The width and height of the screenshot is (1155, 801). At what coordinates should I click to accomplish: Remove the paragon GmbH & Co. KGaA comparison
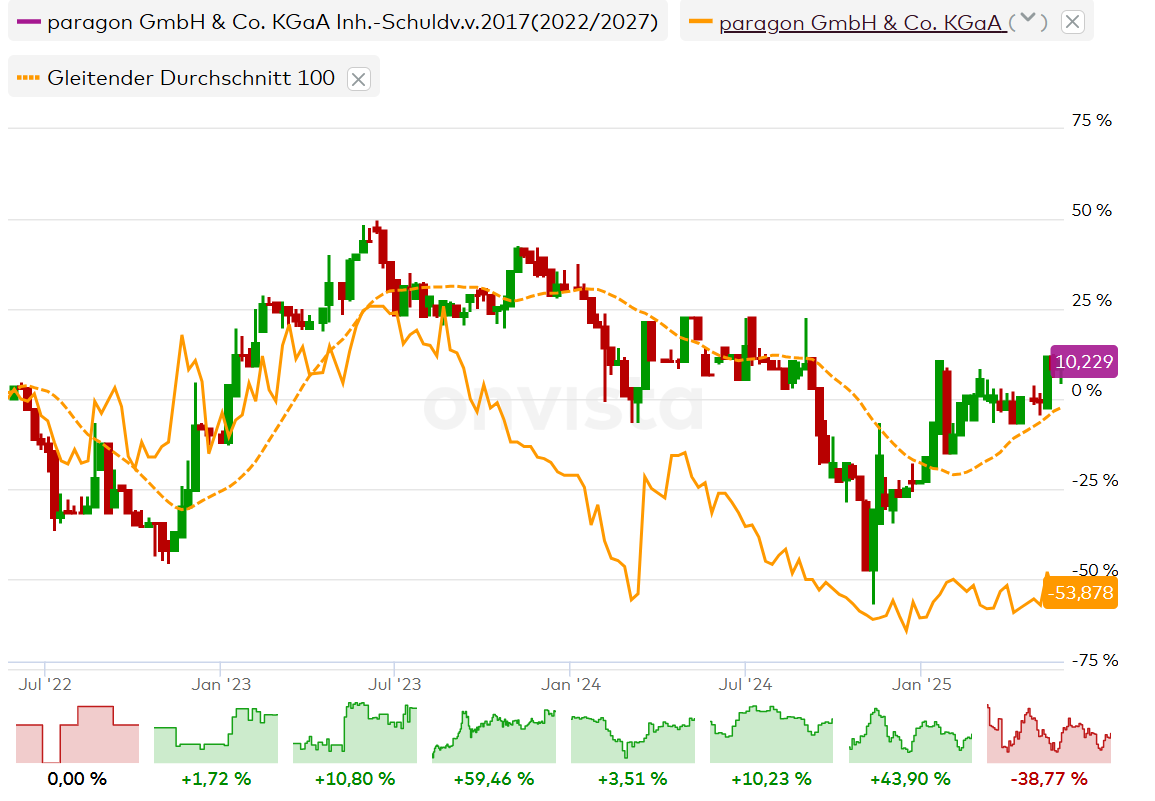1072,23
